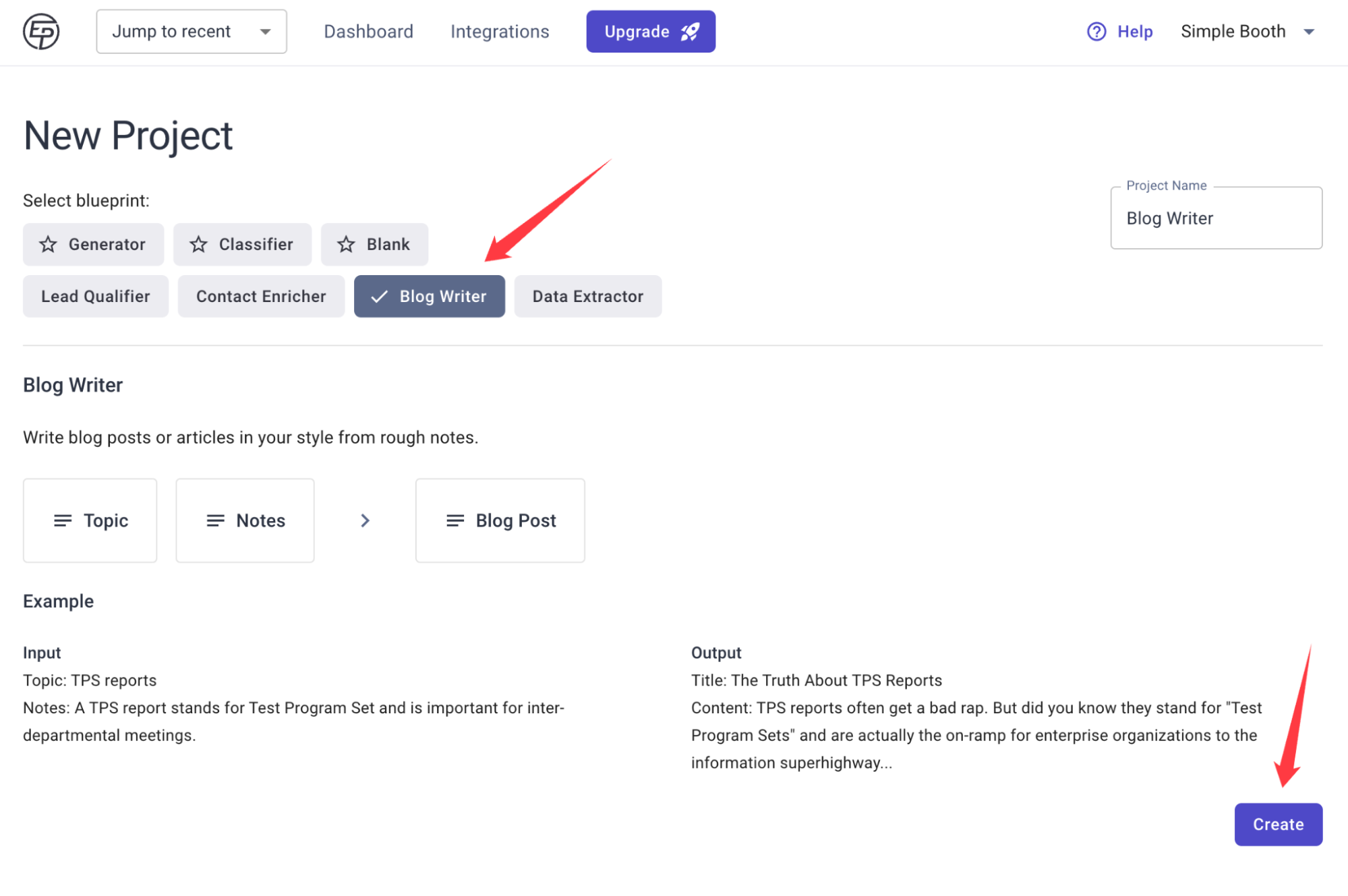Click the star icon on Classifier
The height and width of the screenshot is (896, 1348).
pos(198,244)
